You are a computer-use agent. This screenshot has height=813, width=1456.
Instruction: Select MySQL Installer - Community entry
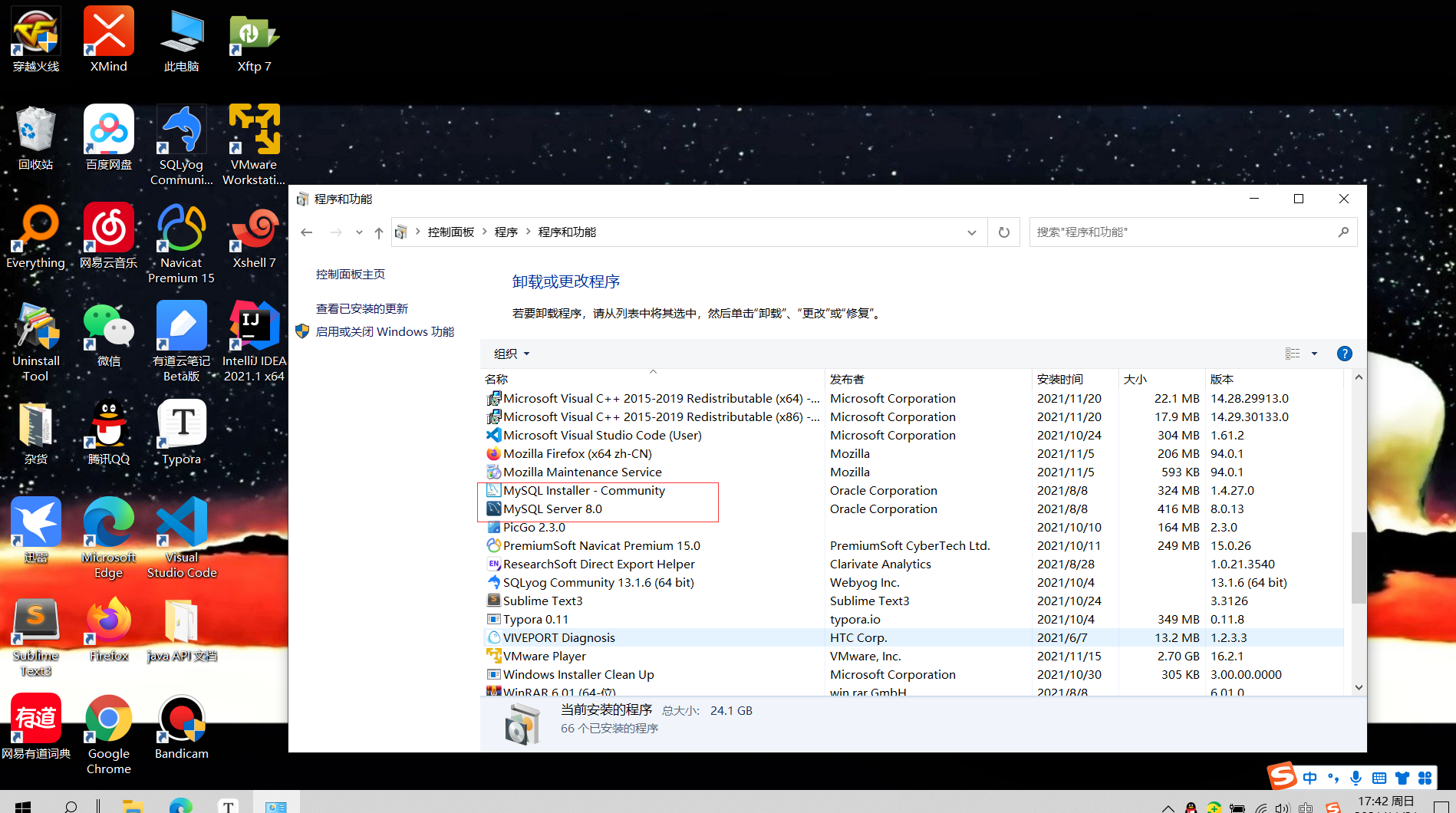(x=913, y=491)
